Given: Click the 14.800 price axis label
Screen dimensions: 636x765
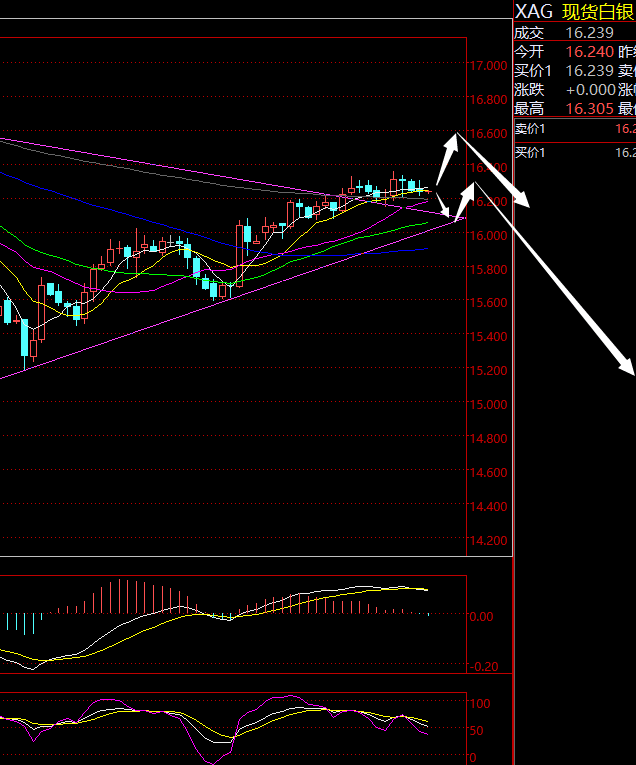Looking at the screenshot, I should [488, 439].
